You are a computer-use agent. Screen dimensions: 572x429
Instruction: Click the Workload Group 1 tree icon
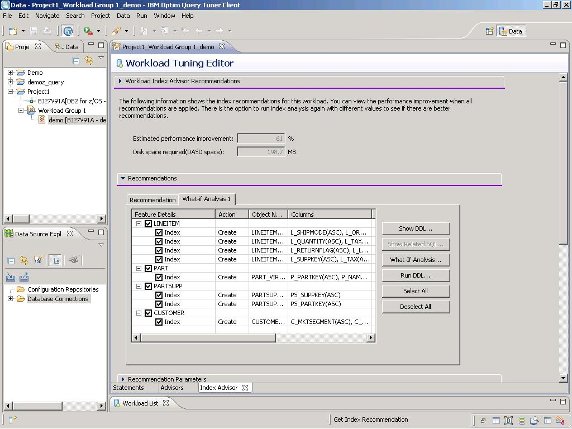[x=31, y=110]
